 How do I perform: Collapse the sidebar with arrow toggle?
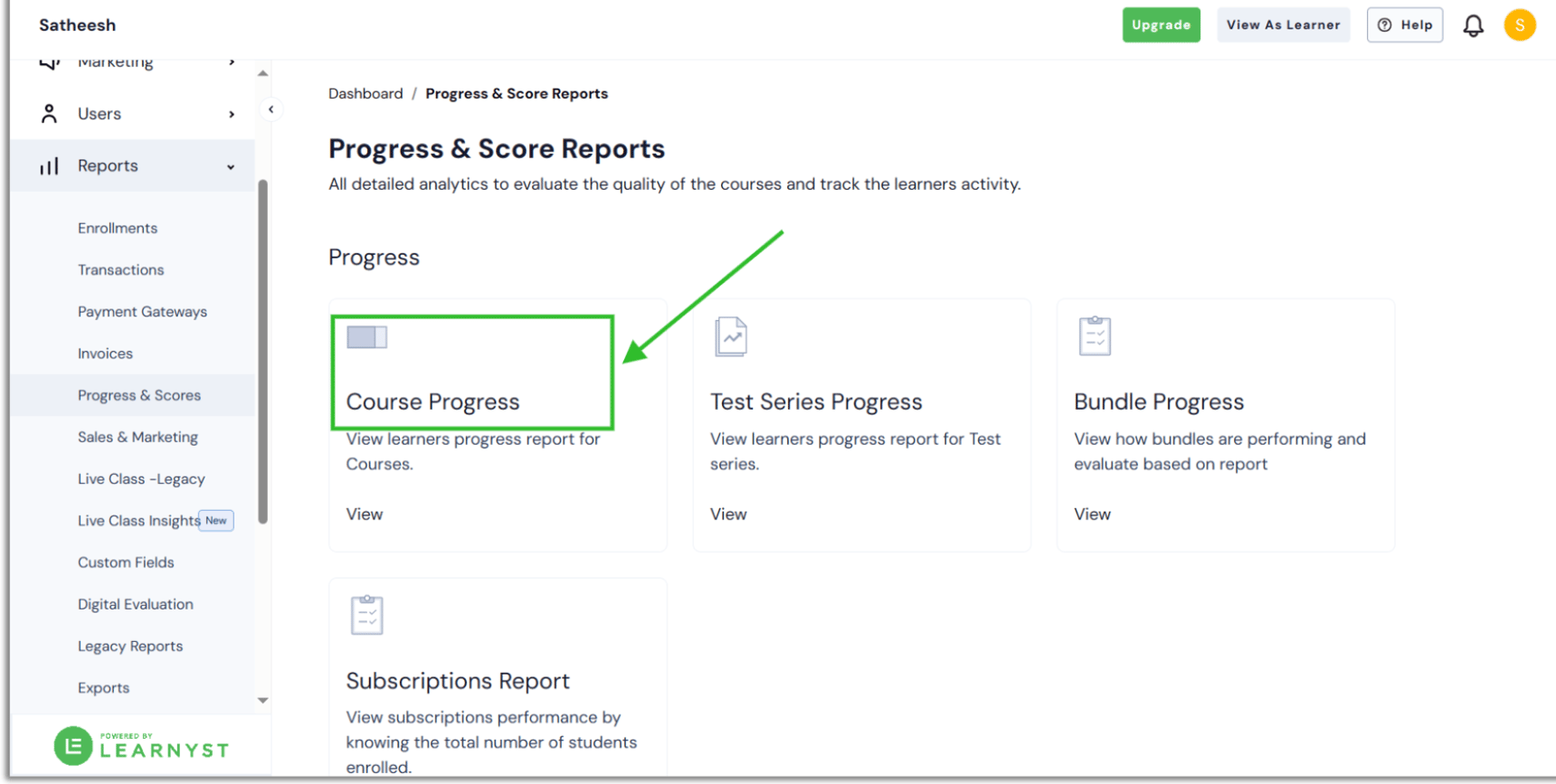(270, 109)
